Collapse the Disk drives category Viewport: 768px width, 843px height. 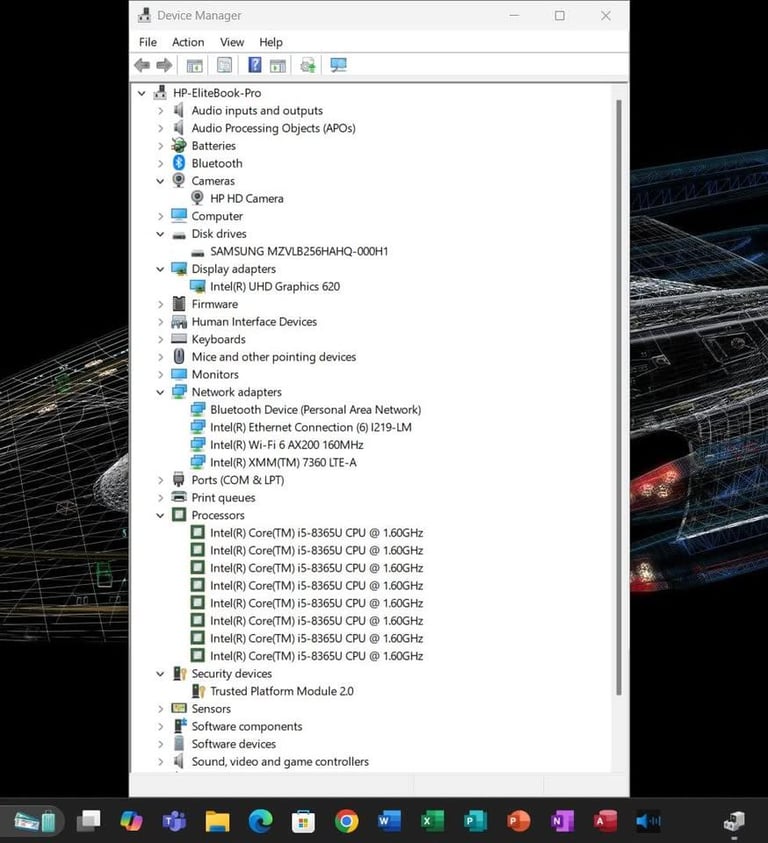160,234
